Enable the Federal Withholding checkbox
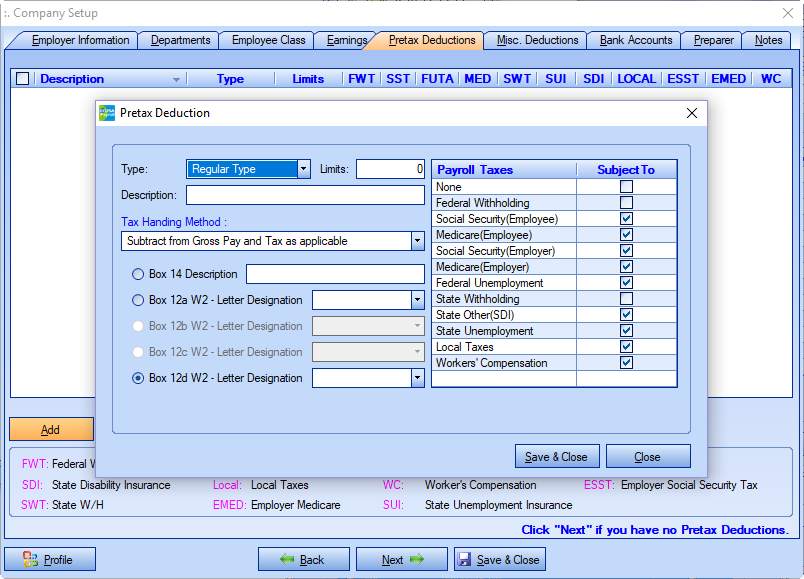 [x=626, y=203]
